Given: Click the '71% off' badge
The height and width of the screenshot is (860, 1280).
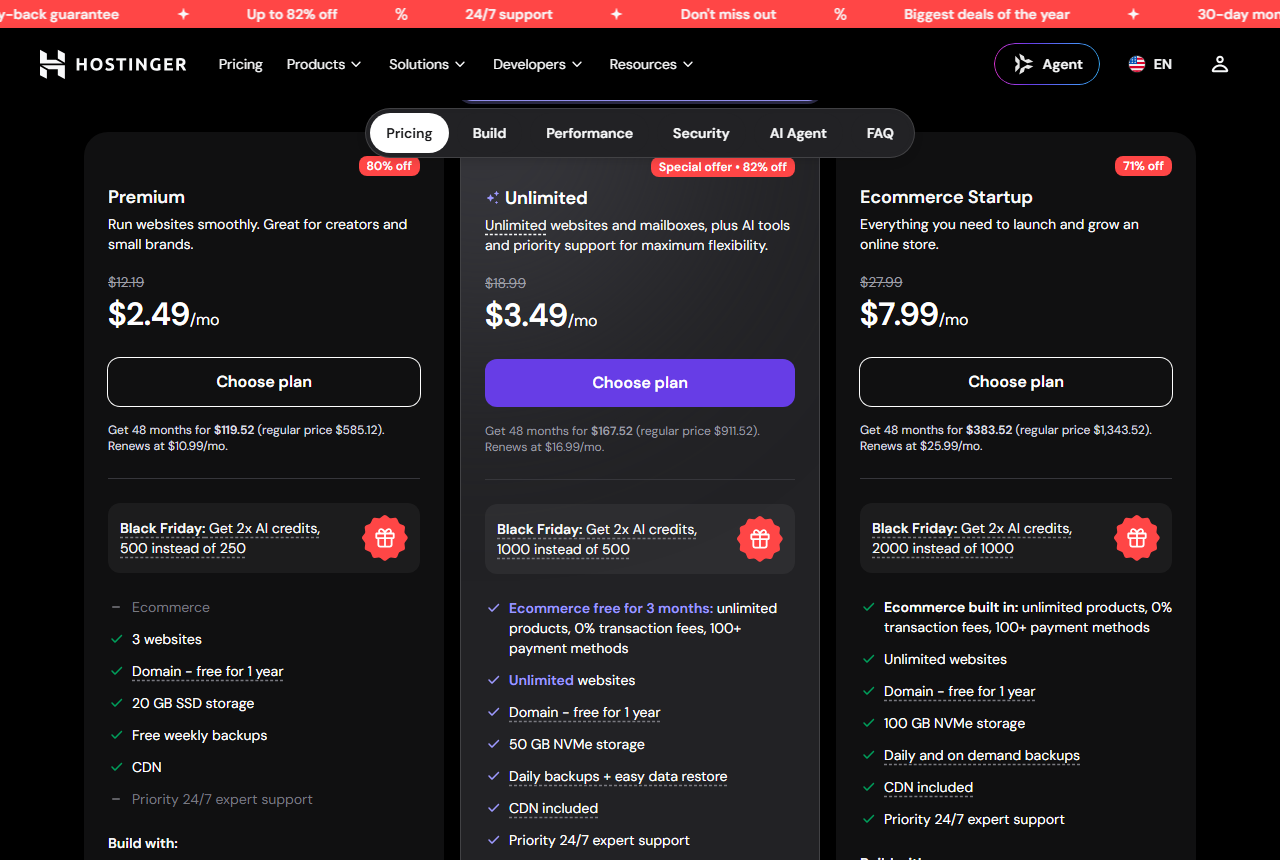Looking at the screenshot, I should click(x=1143, y=166).
